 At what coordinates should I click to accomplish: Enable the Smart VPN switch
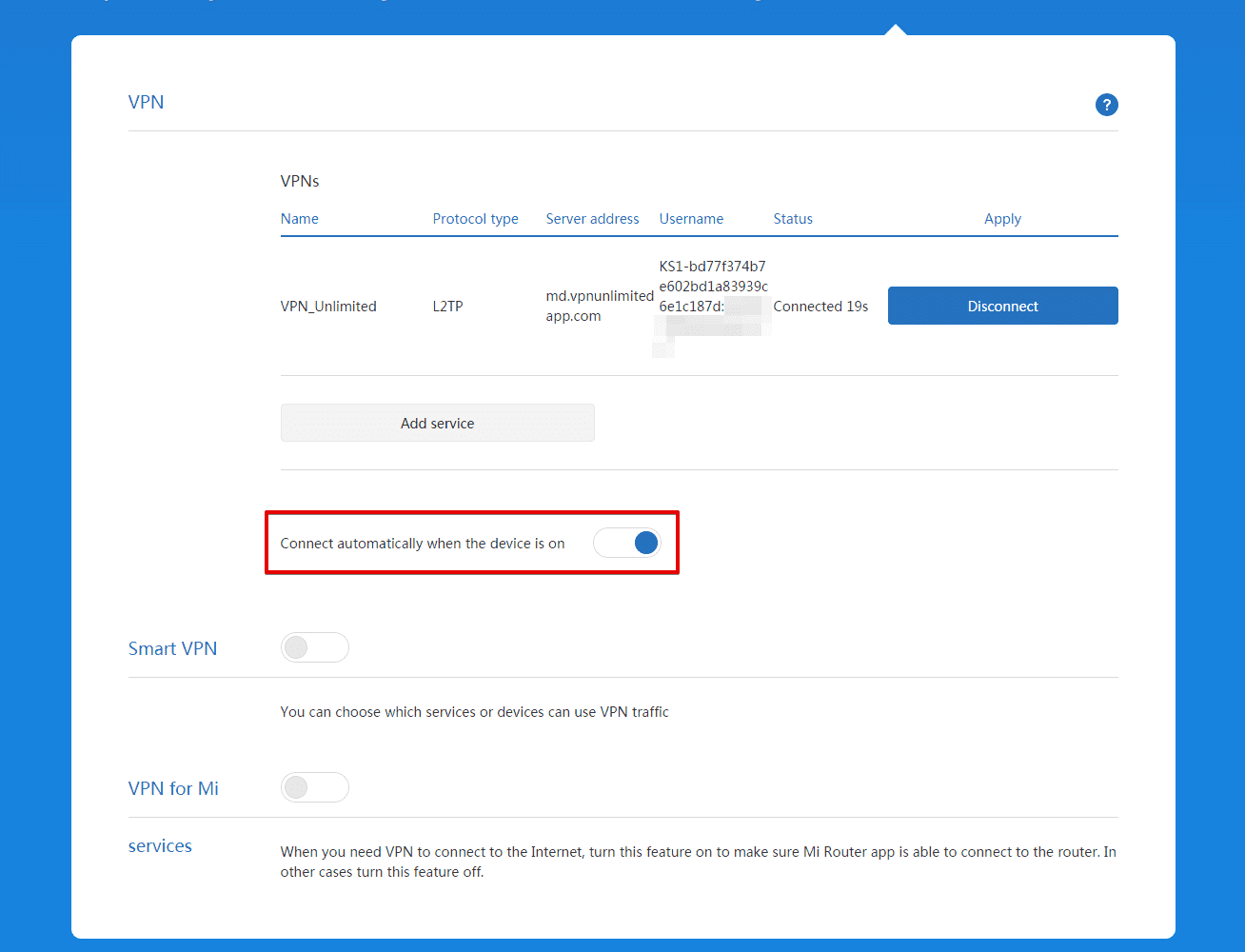[x=314, y=646]
